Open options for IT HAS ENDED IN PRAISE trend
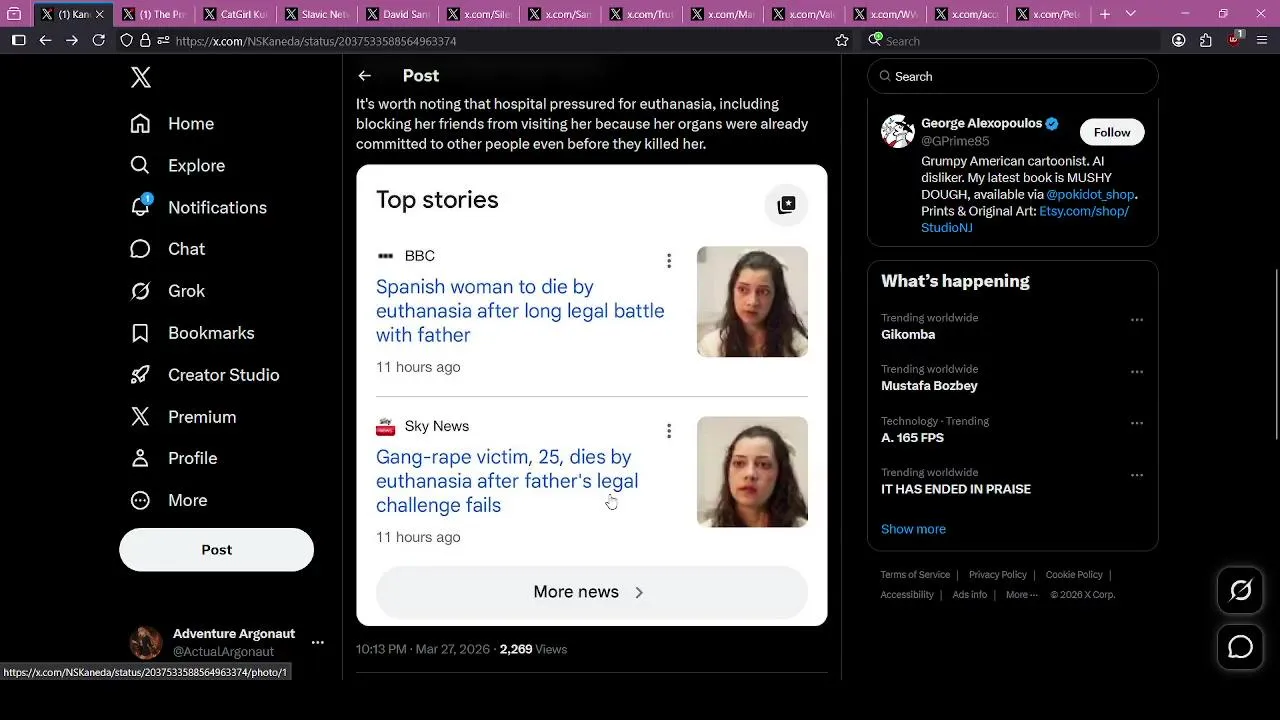 coord(1137,475)
